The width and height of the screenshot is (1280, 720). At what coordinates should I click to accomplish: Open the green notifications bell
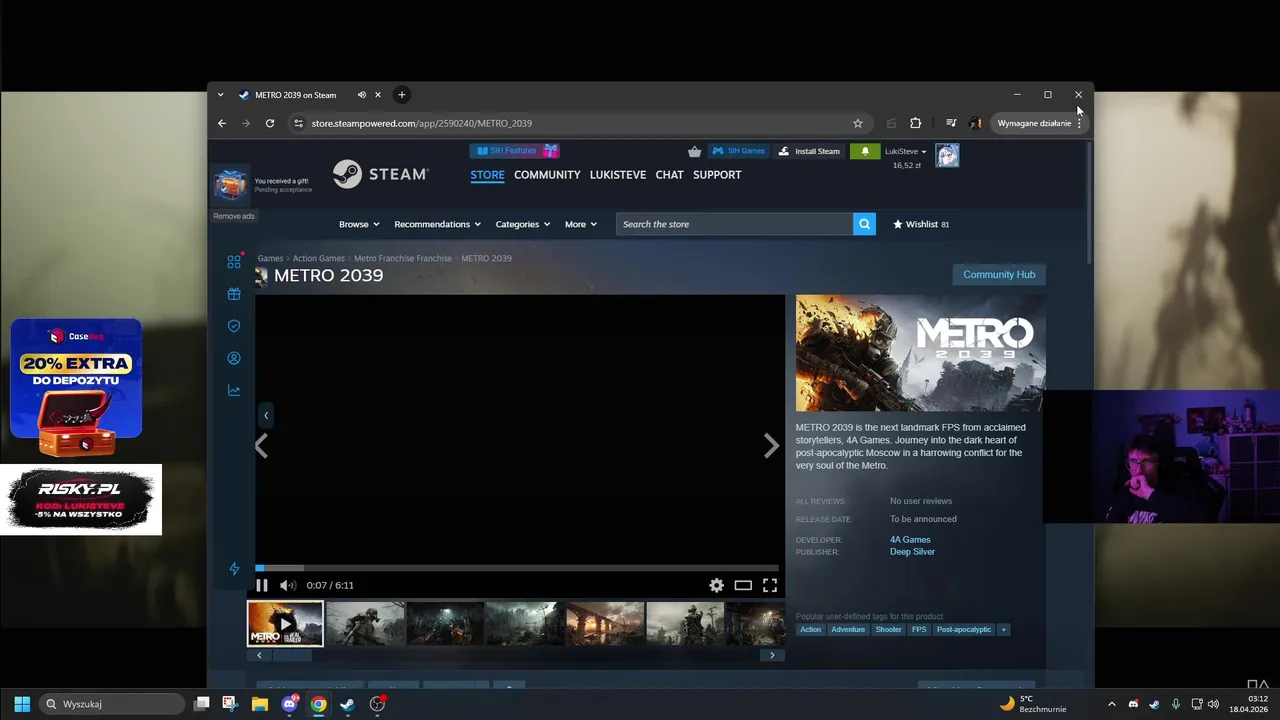[x=865, y=151]
